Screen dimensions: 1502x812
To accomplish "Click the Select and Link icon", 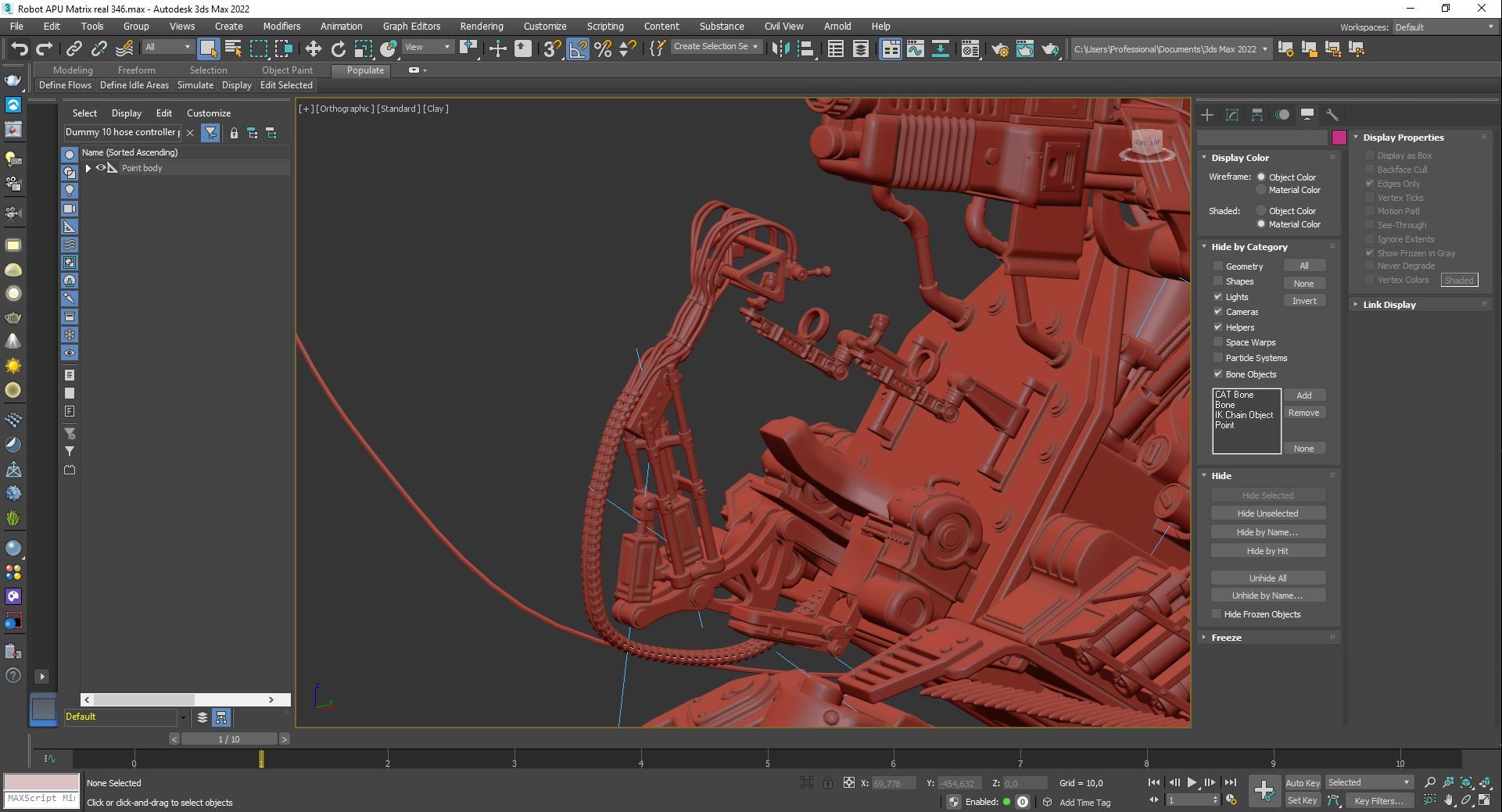I will point(73,49).
